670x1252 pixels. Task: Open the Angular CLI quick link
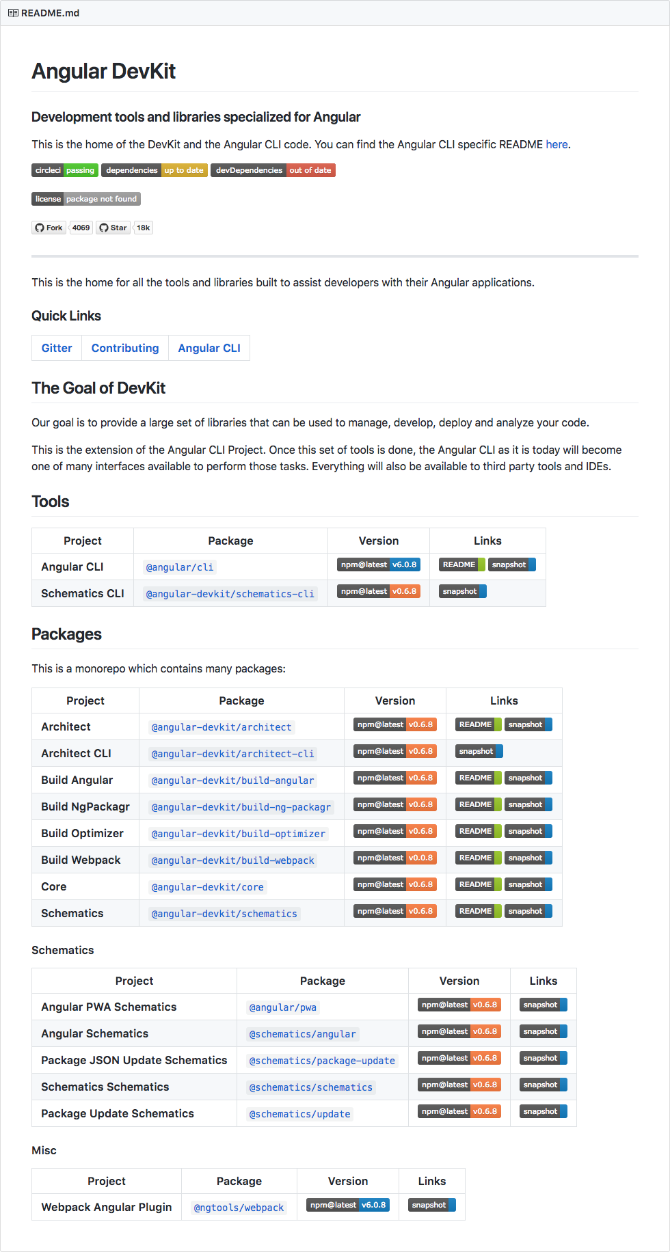pos(209,348)
